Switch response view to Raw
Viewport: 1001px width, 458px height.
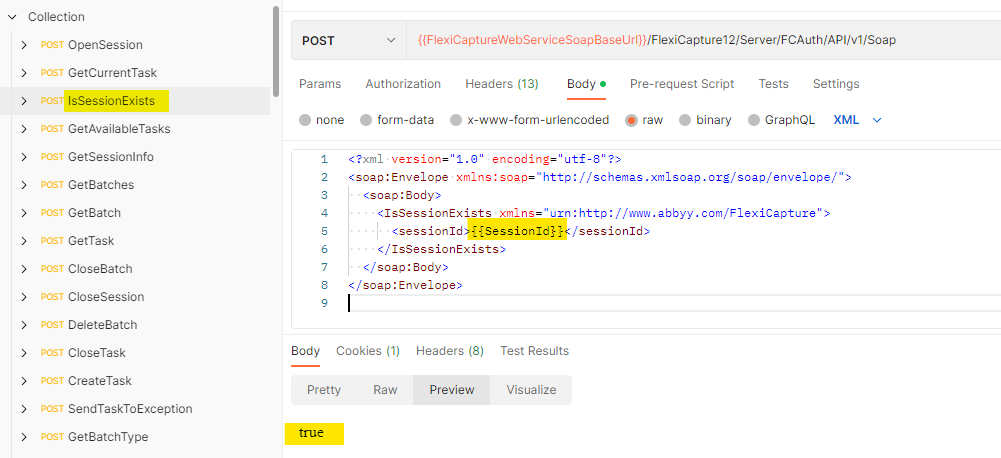click(x=385, y=390)
